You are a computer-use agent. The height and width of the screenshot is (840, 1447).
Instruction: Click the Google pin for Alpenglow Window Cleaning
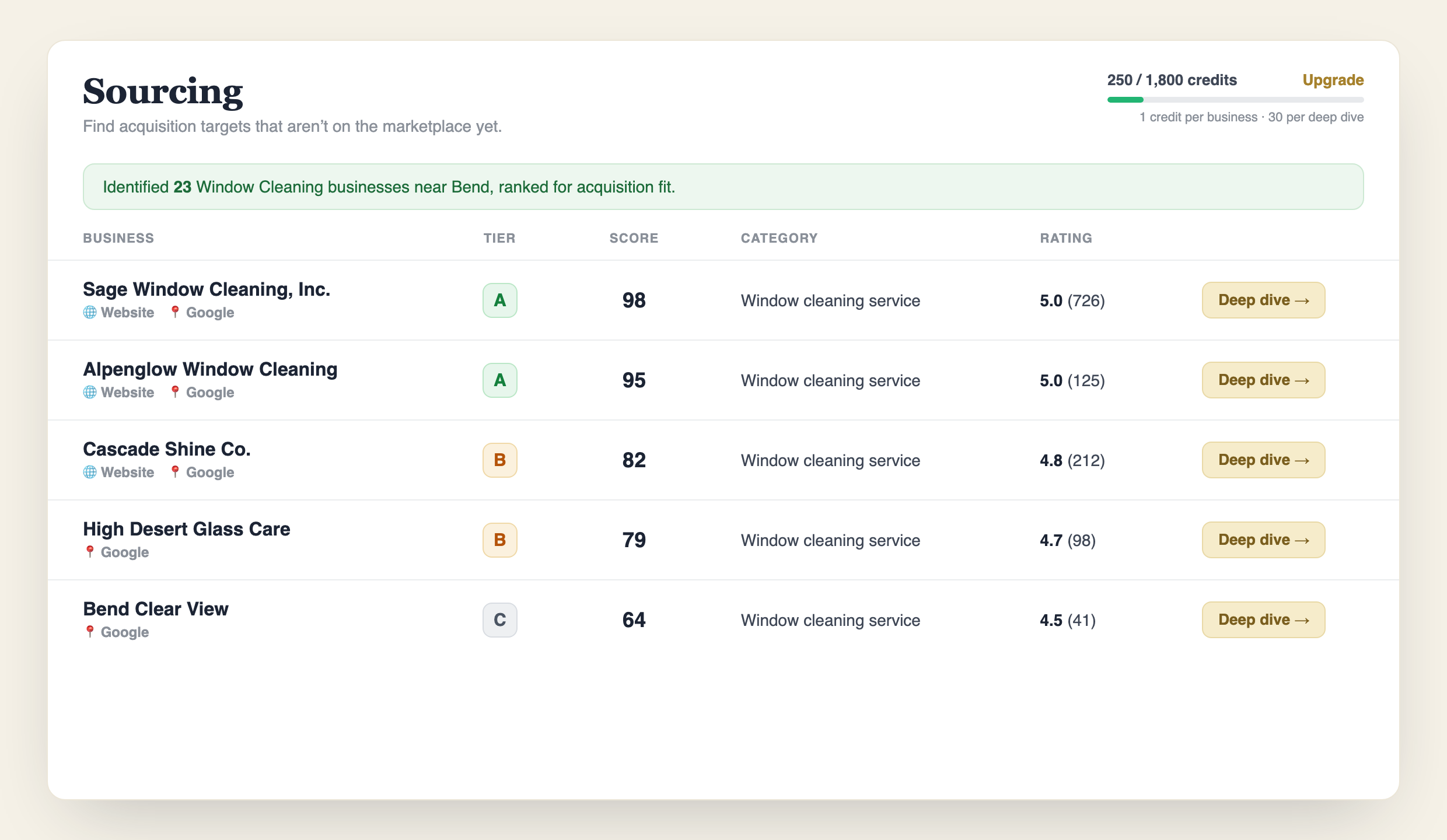tap(174, 392)
